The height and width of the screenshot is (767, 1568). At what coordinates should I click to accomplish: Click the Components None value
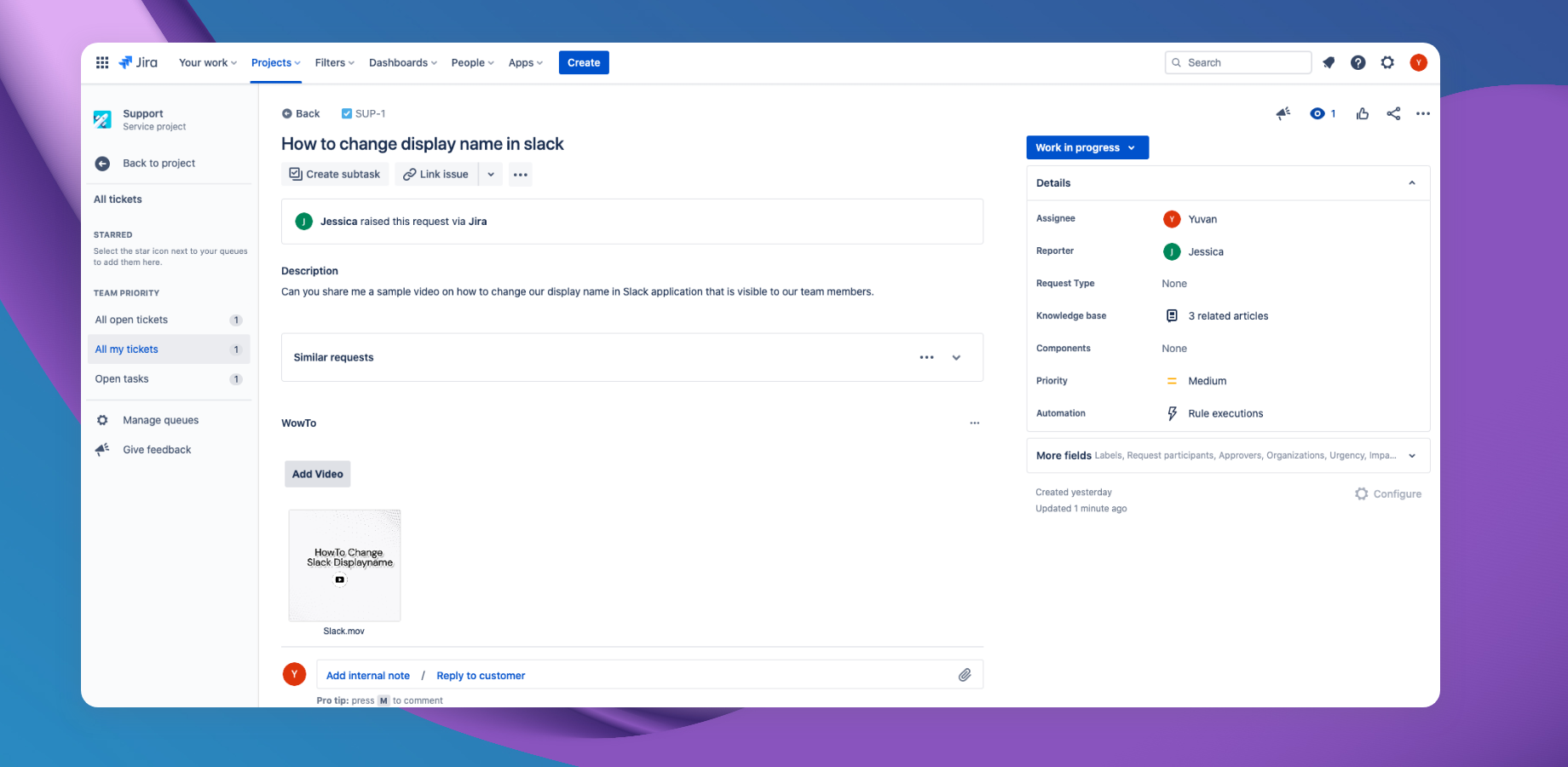[x=1174, y=348]
